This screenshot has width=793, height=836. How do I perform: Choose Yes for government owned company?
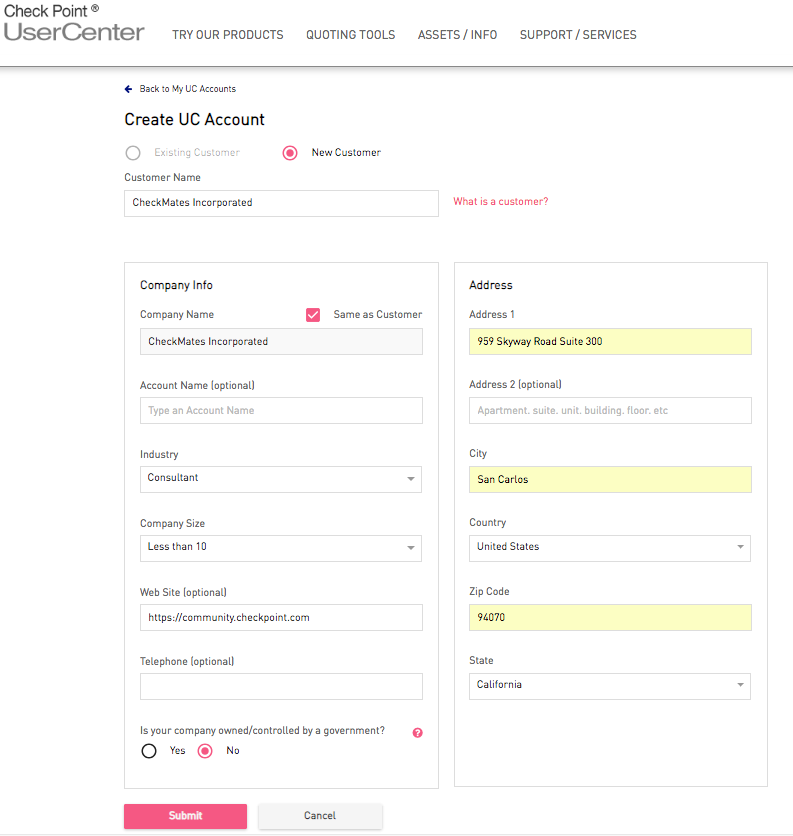(x=149, y=751)
